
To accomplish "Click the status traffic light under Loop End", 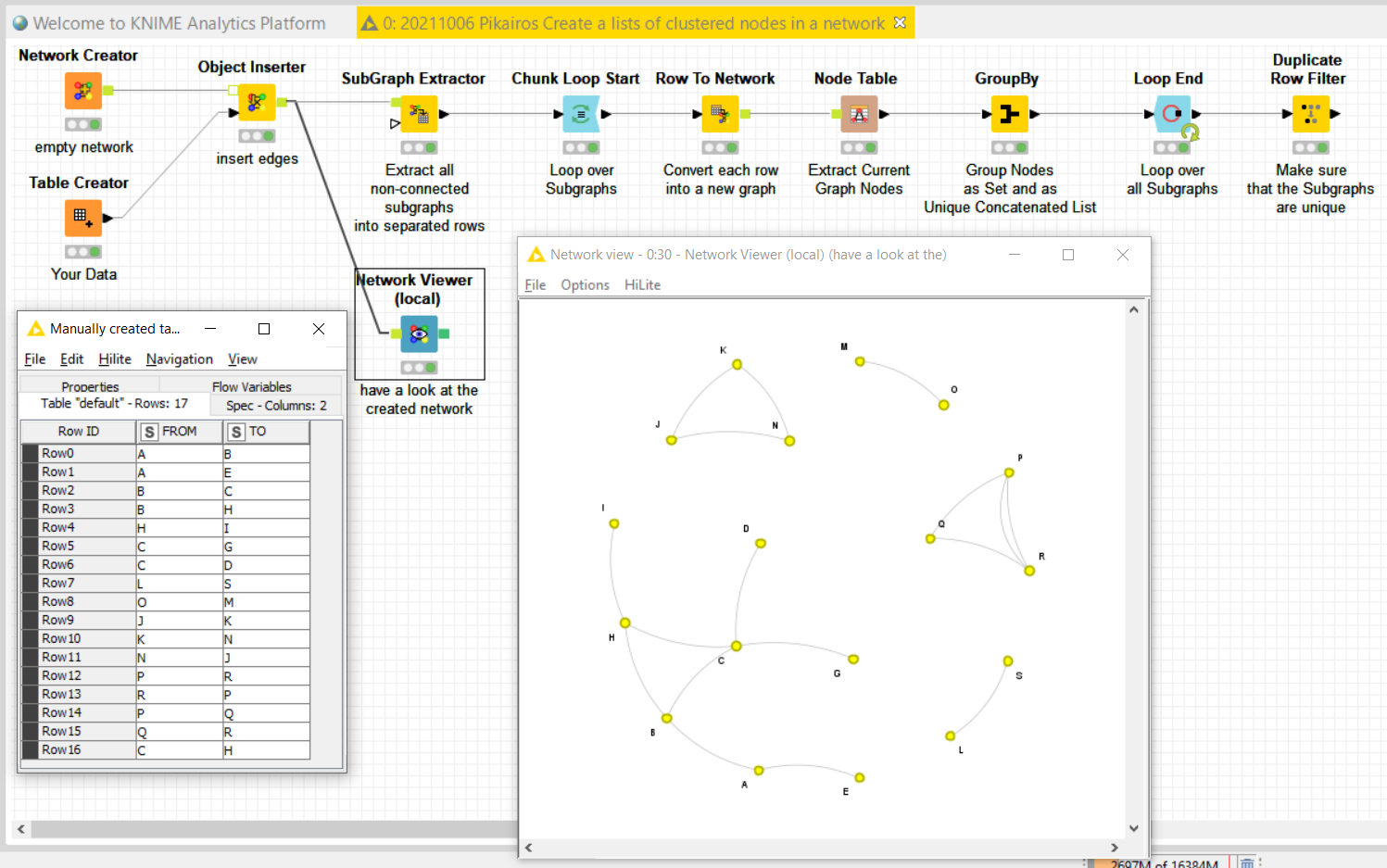I will click(x=1172, y=147).
